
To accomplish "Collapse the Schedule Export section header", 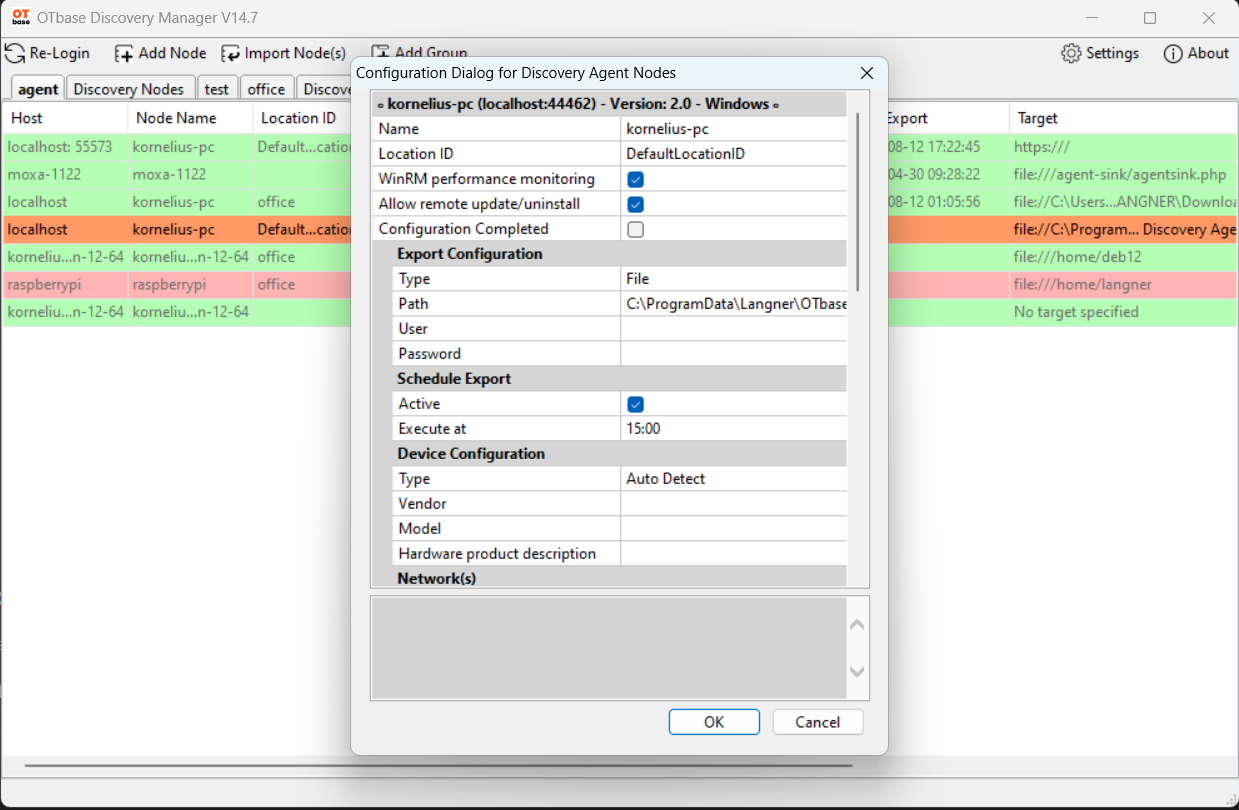I will pyautogui.click(x=610, y=379).
